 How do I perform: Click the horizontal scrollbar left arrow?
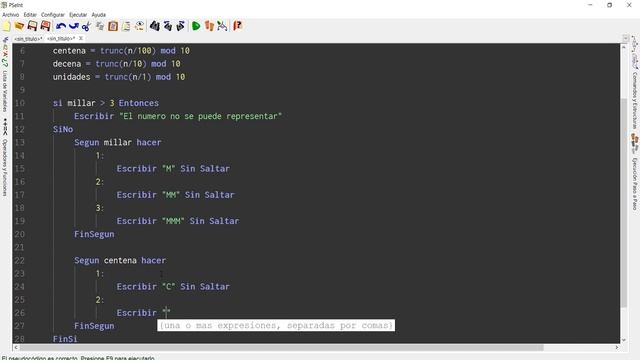[x=16, y=348]
